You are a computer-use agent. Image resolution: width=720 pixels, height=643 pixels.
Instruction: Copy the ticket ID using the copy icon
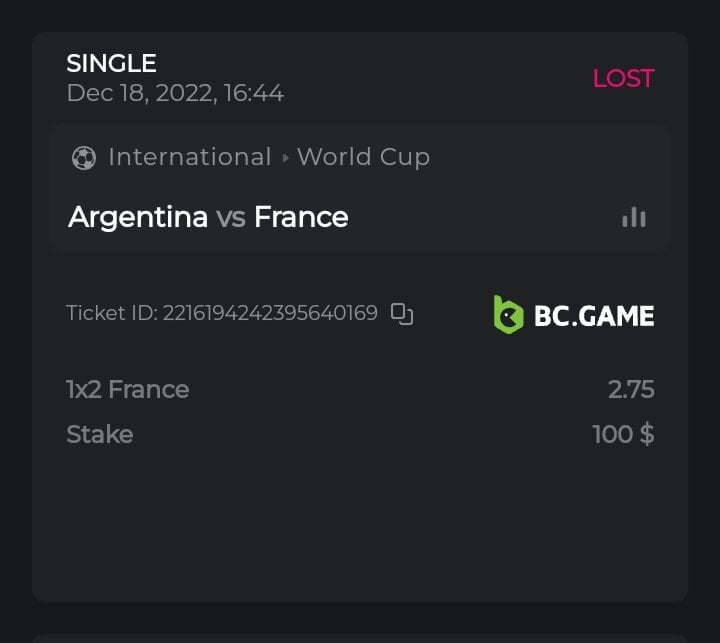coord(402,314)
